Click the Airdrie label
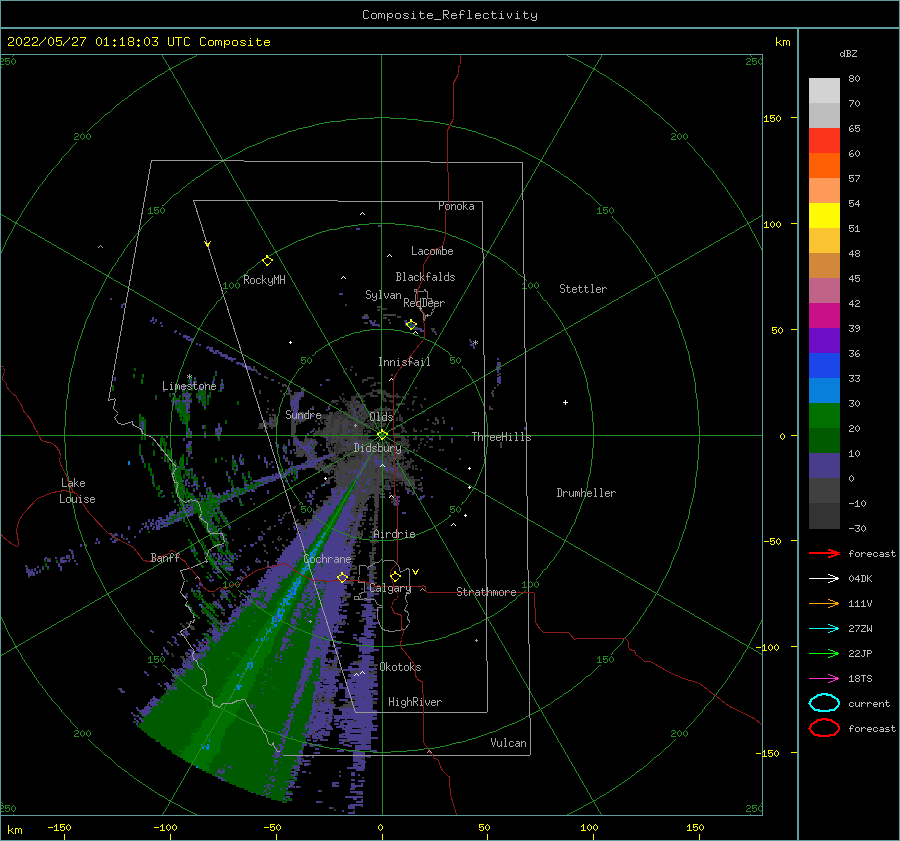Screen dimensions: 900x841 point(394,534)
